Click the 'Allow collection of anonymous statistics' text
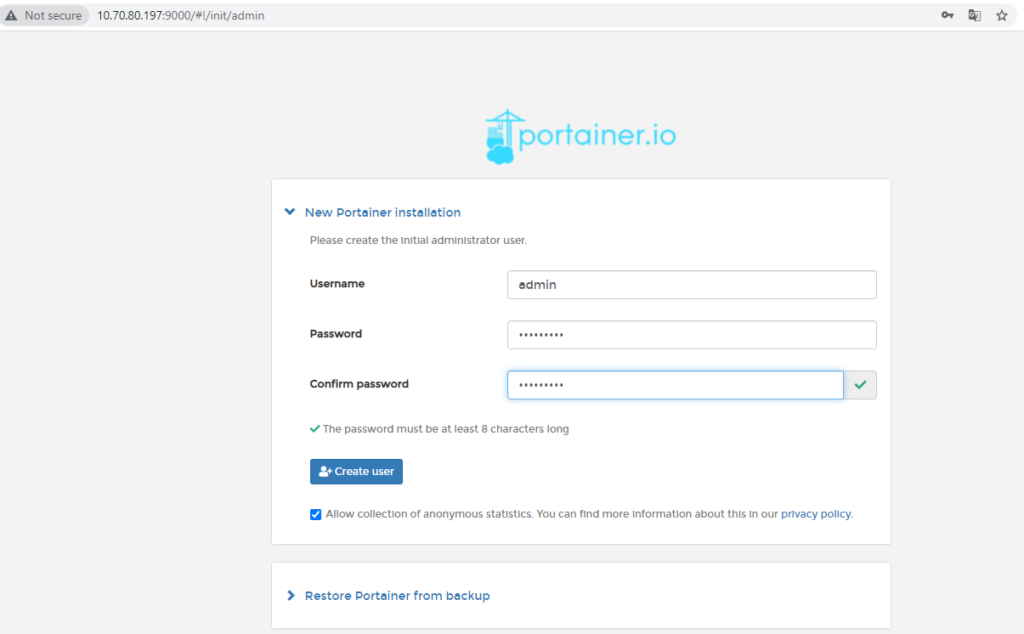 430,514
